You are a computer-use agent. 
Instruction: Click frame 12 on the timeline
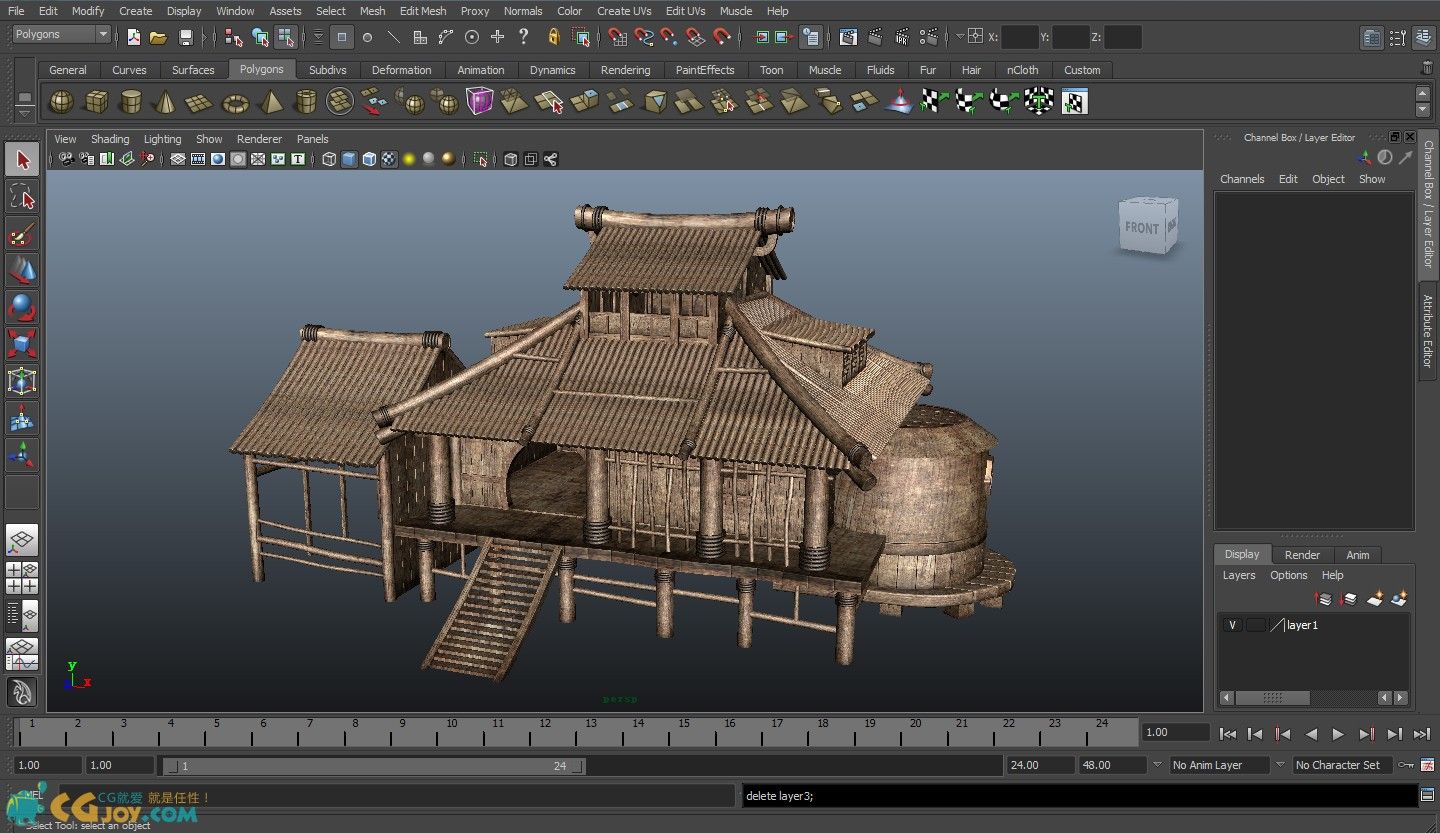pos(545,730)
